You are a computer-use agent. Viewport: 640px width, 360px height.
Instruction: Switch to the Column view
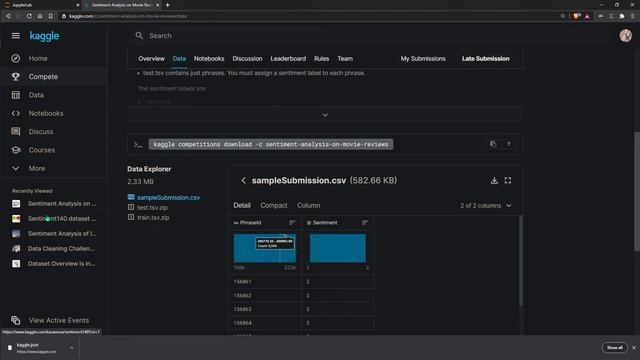[309, 205]
